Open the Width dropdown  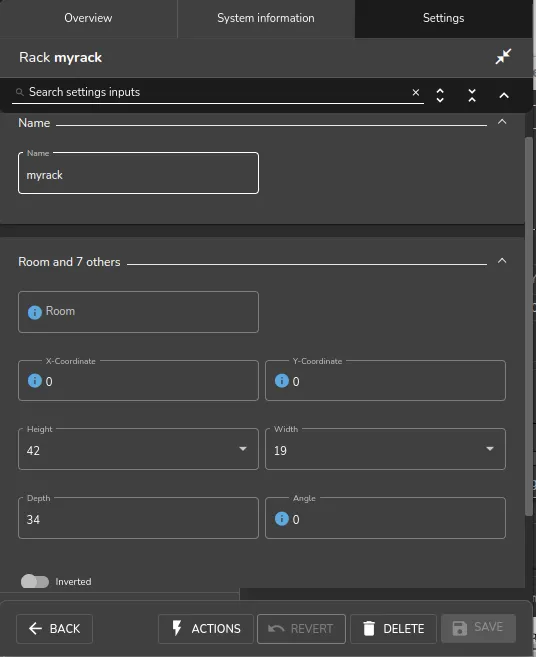click(x=385, y=449)
